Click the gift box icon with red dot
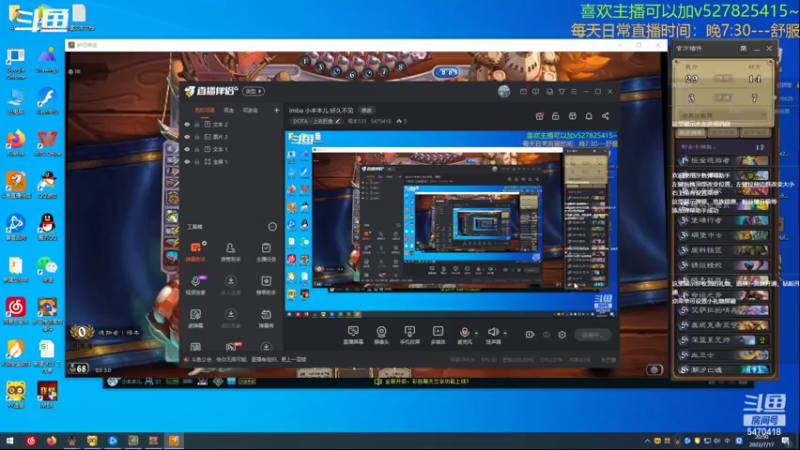 [x=539, y=116]
